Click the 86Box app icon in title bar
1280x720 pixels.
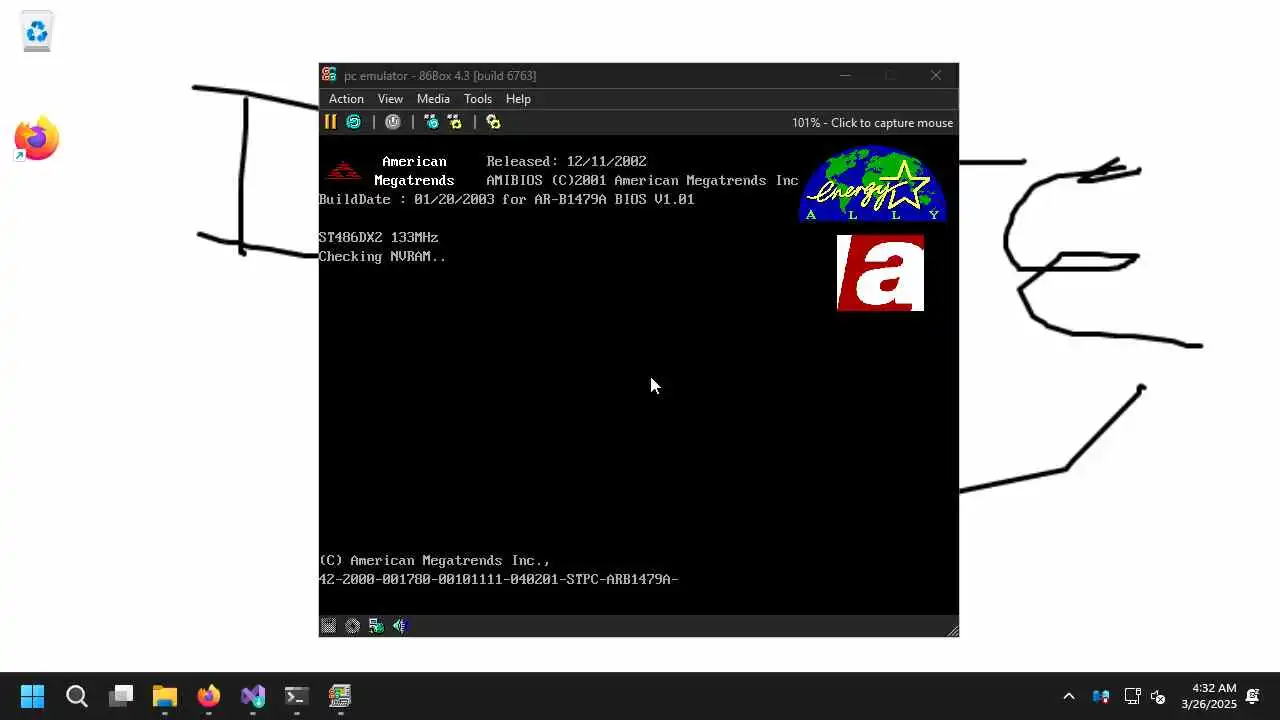[329, 75]
